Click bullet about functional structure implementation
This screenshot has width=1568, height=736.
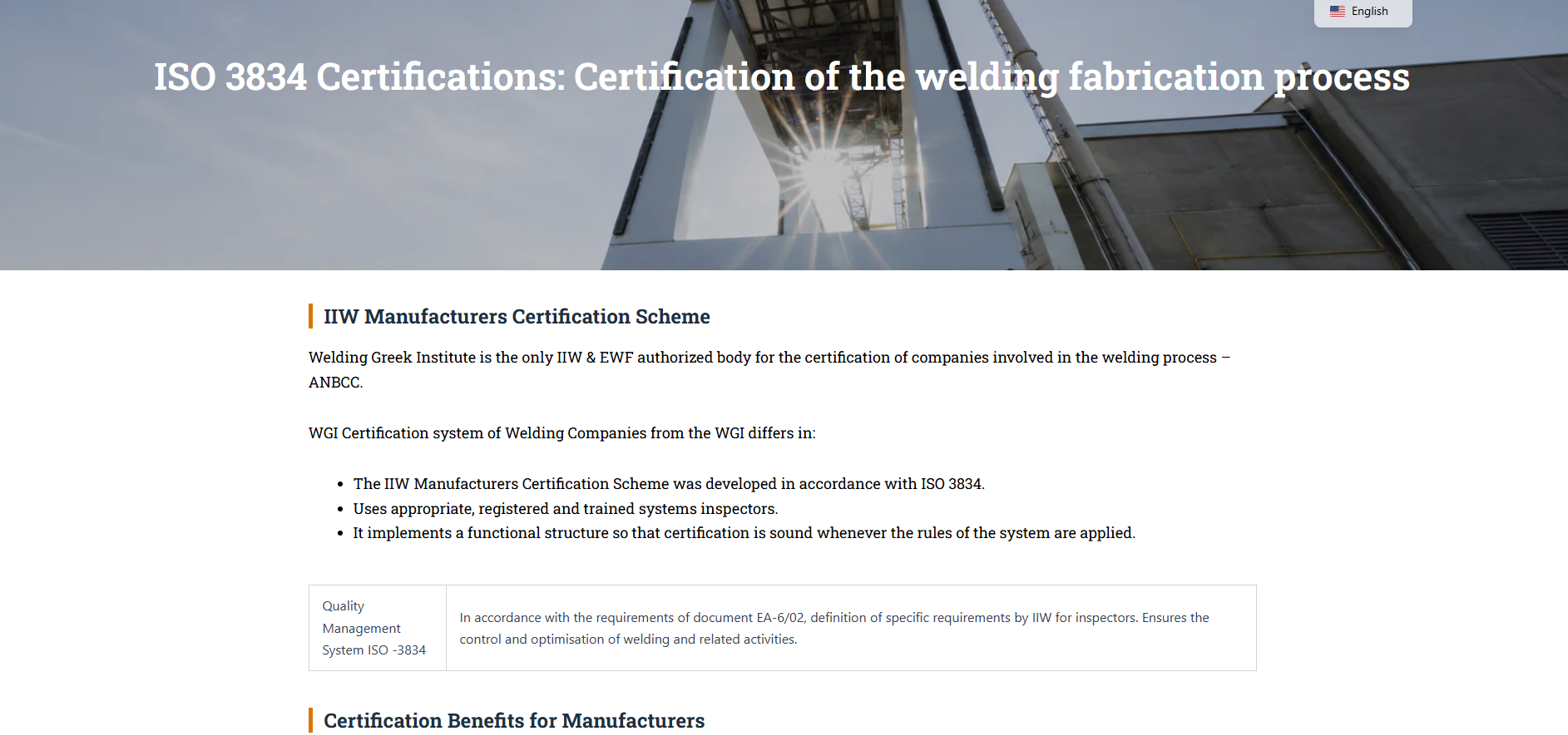point(744,533)
